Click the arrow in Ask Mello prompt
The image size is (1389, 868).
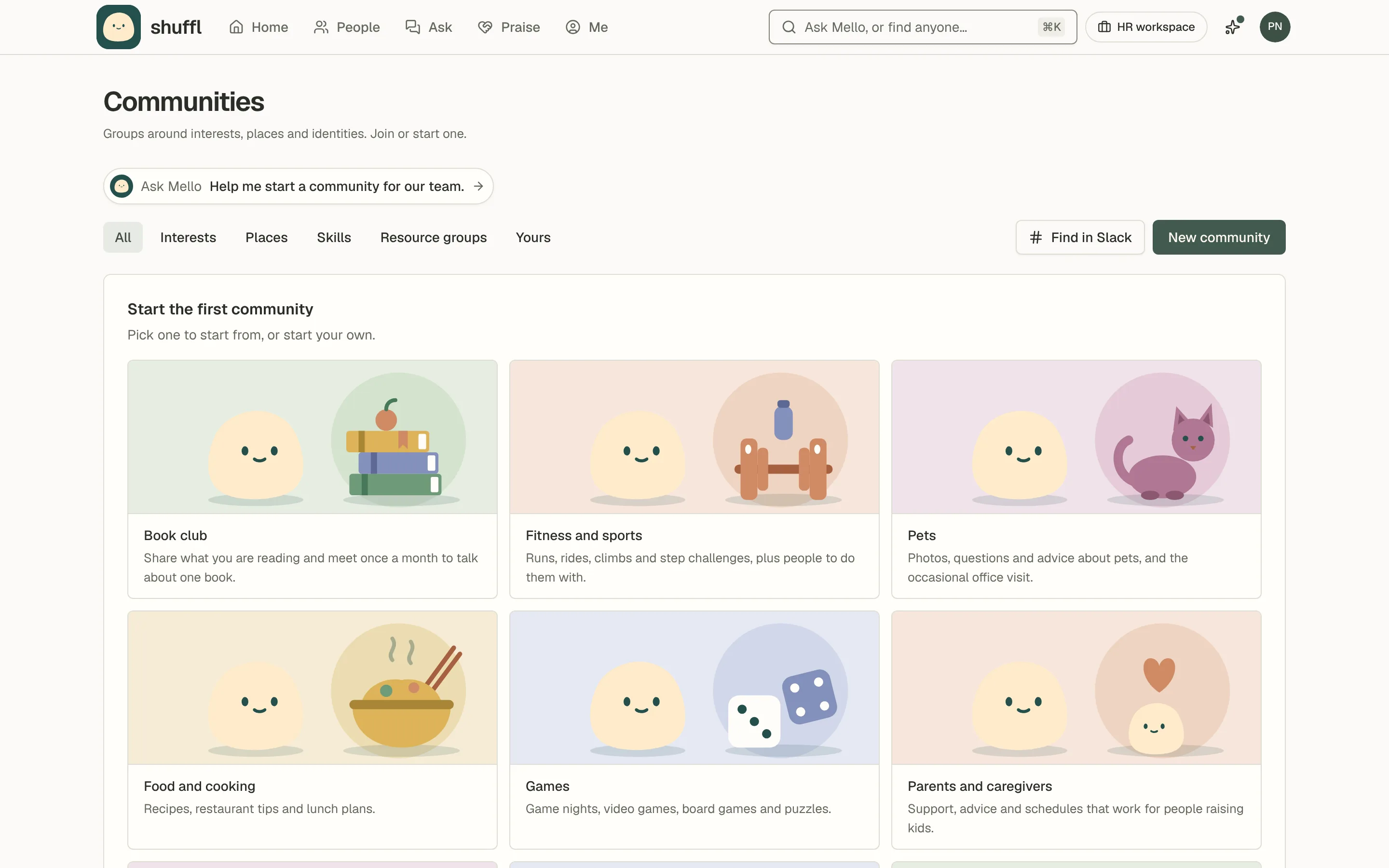tap(479, 186)
